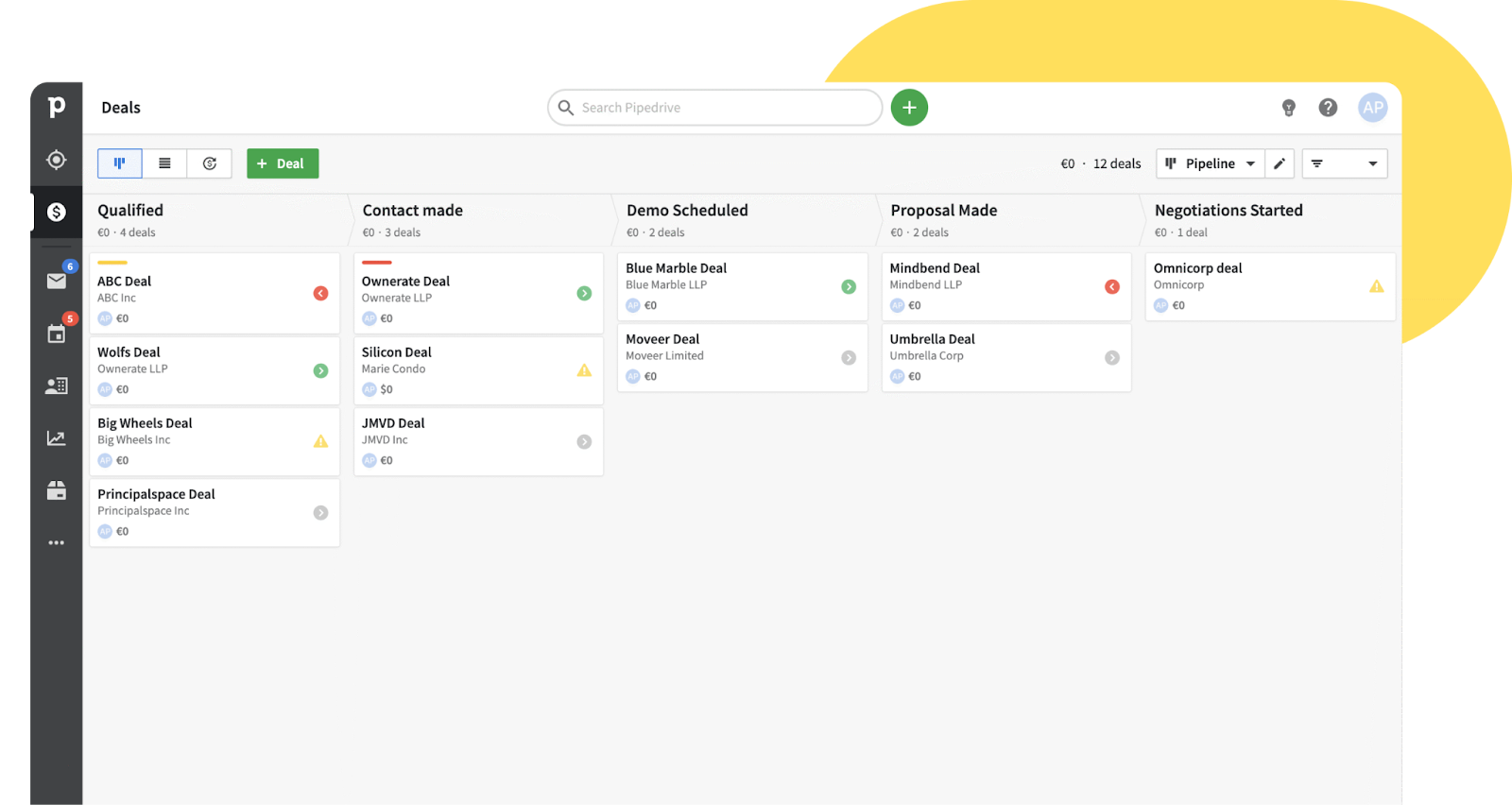Click owner avatar on Omnicorp deal card

tap(1160, 305)
